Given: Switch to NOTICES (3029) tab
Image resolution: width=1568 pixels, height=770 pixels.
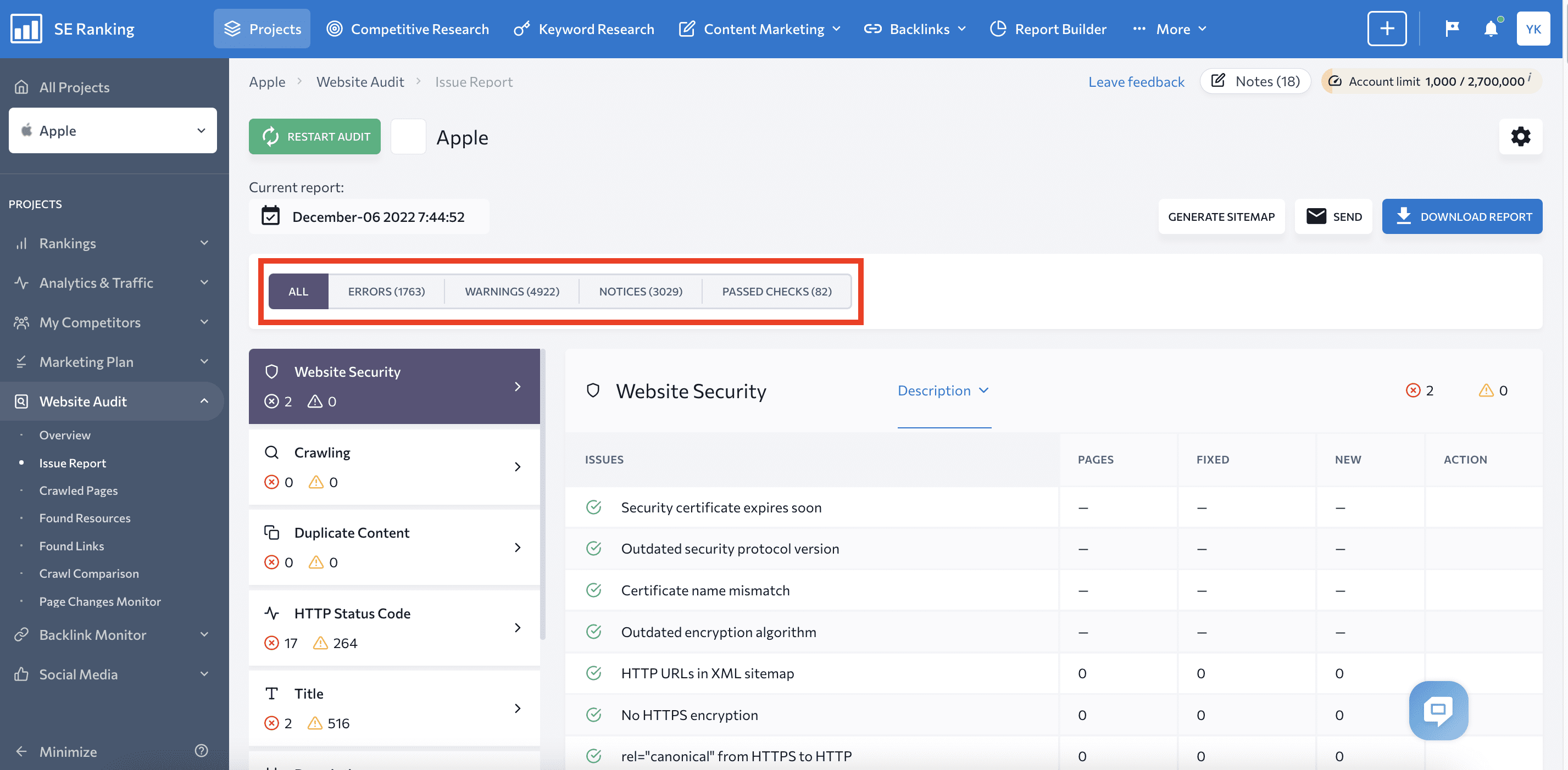Looking at the screenshot, I should [641, 292].
